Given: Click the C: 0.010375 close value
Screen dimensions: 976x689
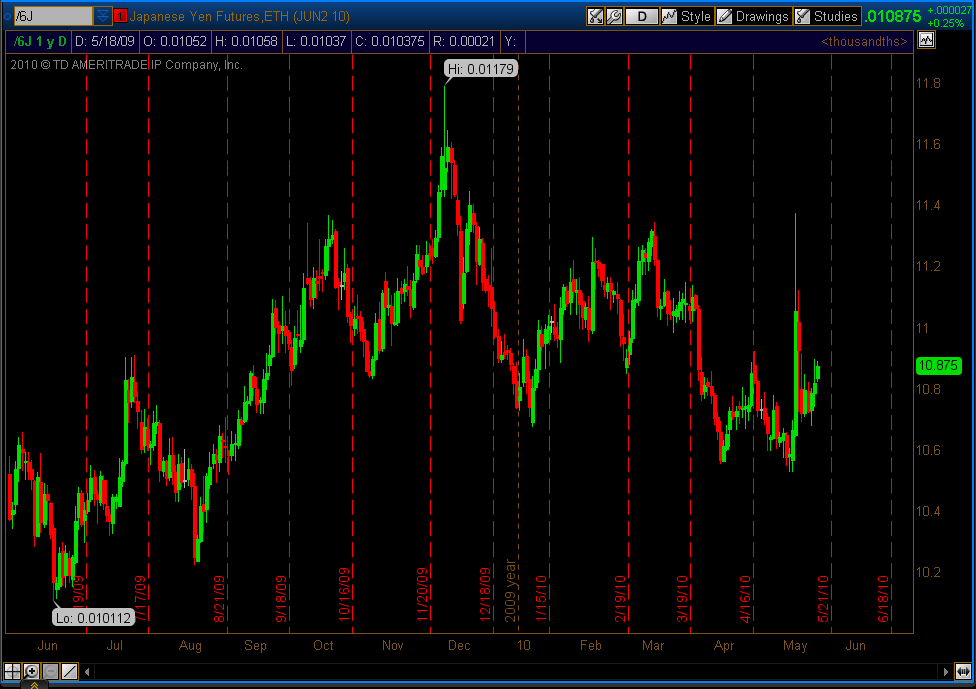Looking at the screenshot, I should 390,42.
